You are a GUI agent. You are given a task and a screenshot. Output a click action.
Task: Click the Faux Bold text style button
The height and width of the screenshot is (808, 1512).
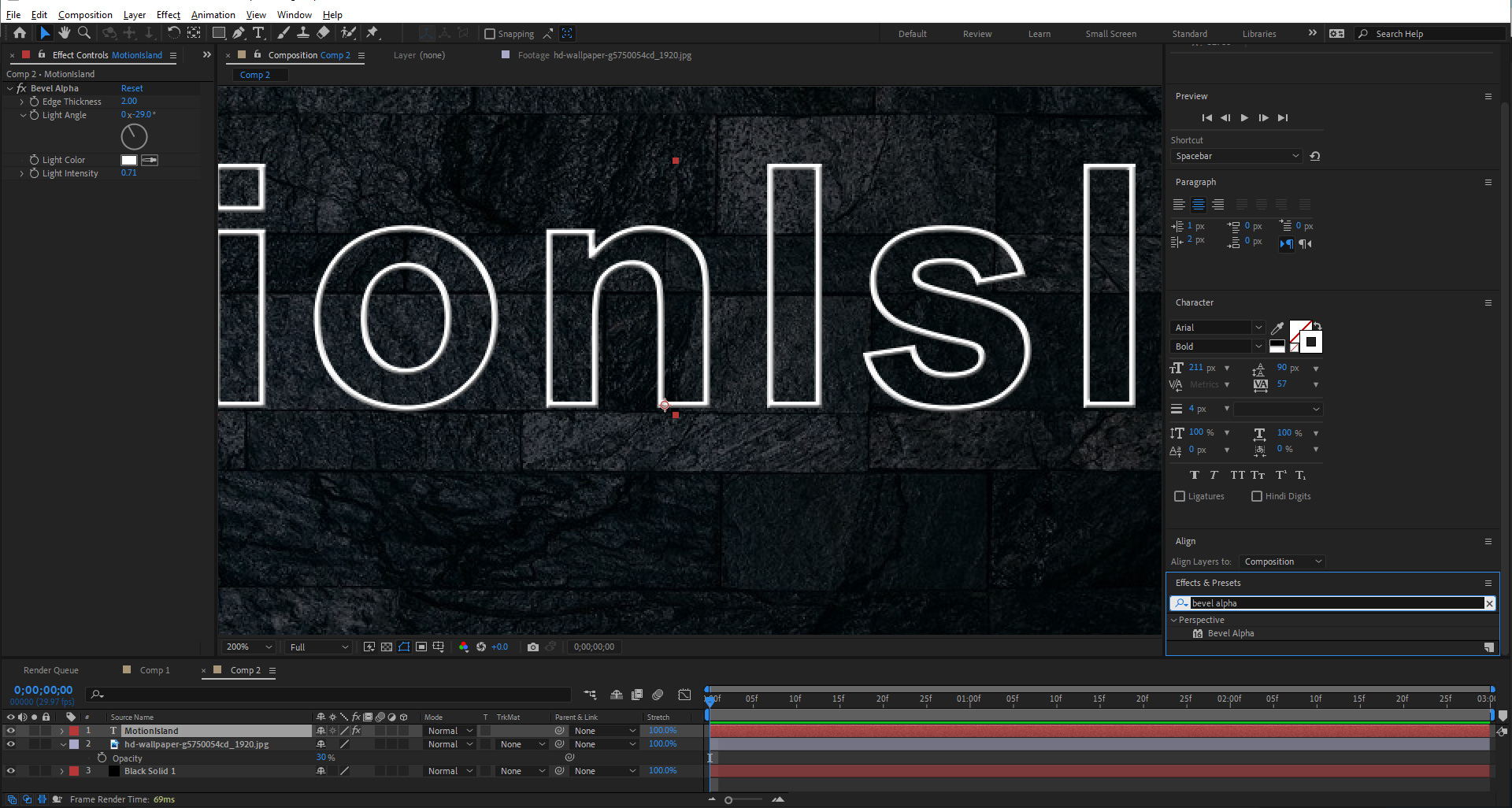coord(1195,476)
